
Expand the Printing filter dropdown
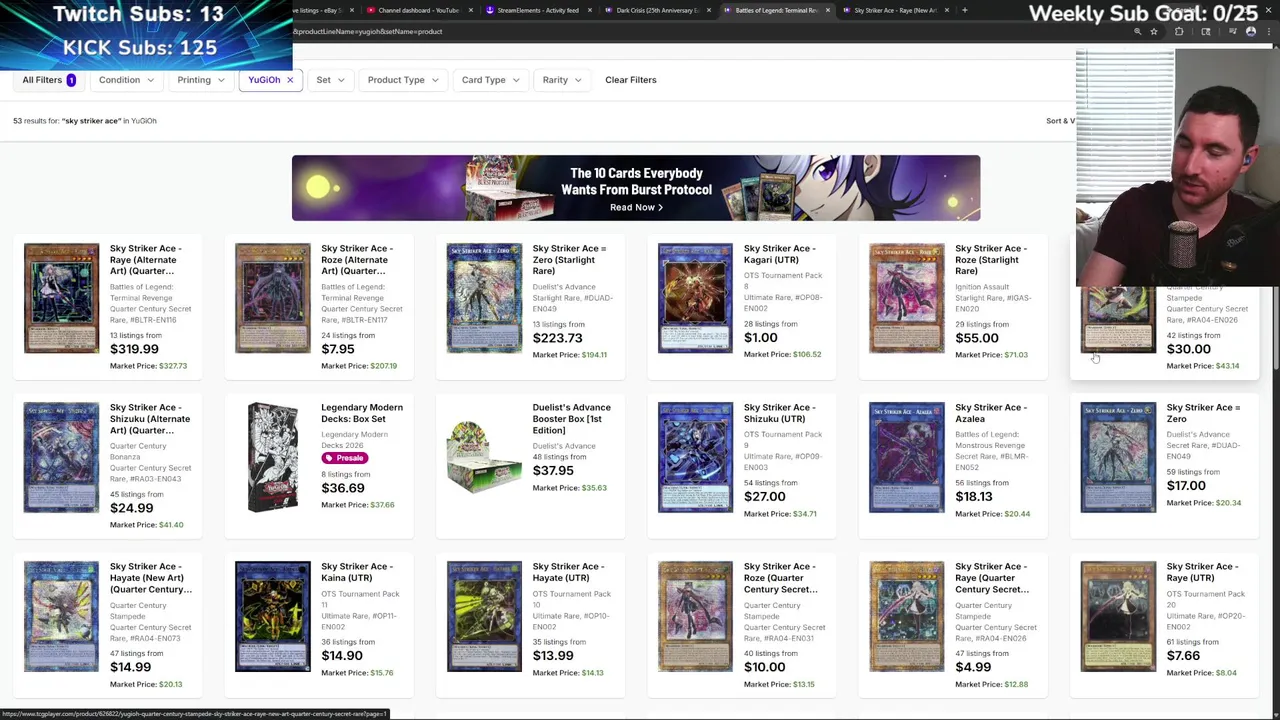(201, 80)
